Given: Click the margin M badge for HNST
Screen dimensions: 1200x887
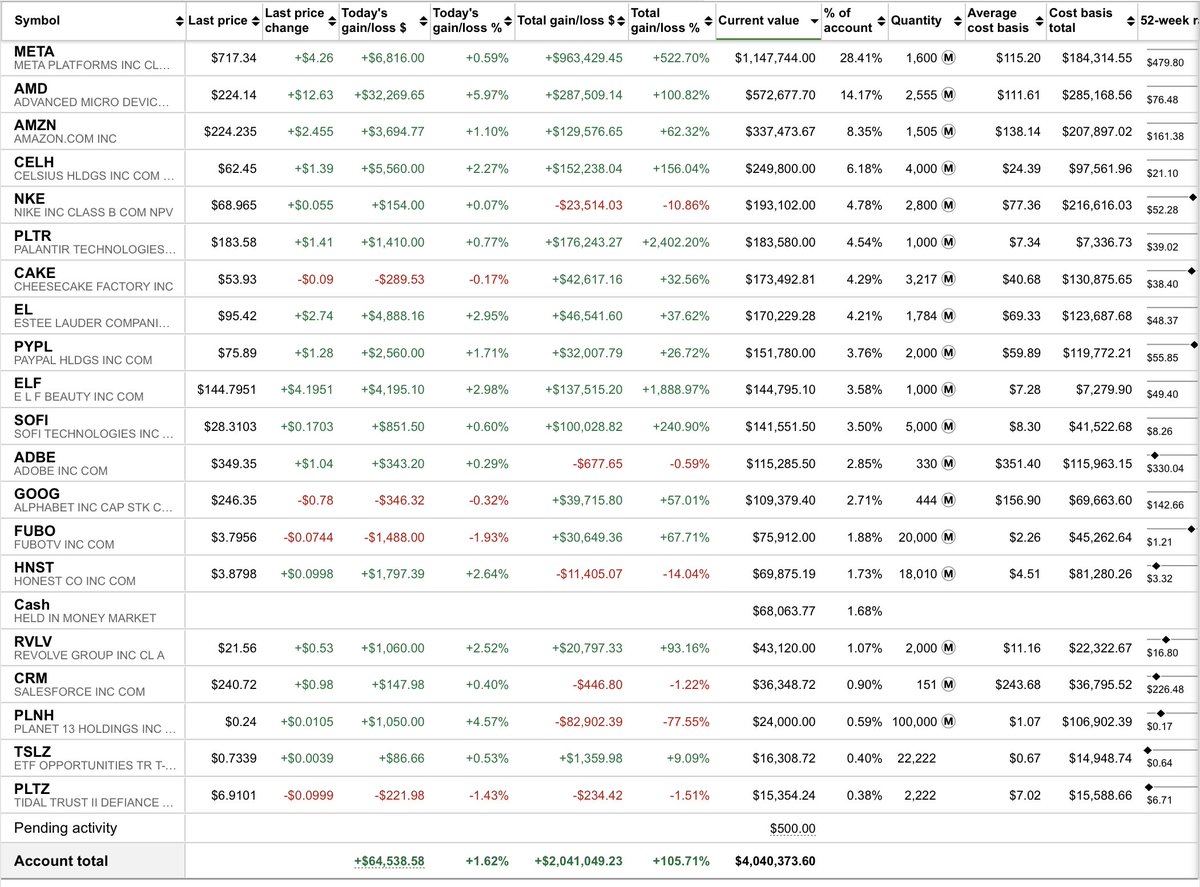Looking at the screenshot, I should (949, 574).
